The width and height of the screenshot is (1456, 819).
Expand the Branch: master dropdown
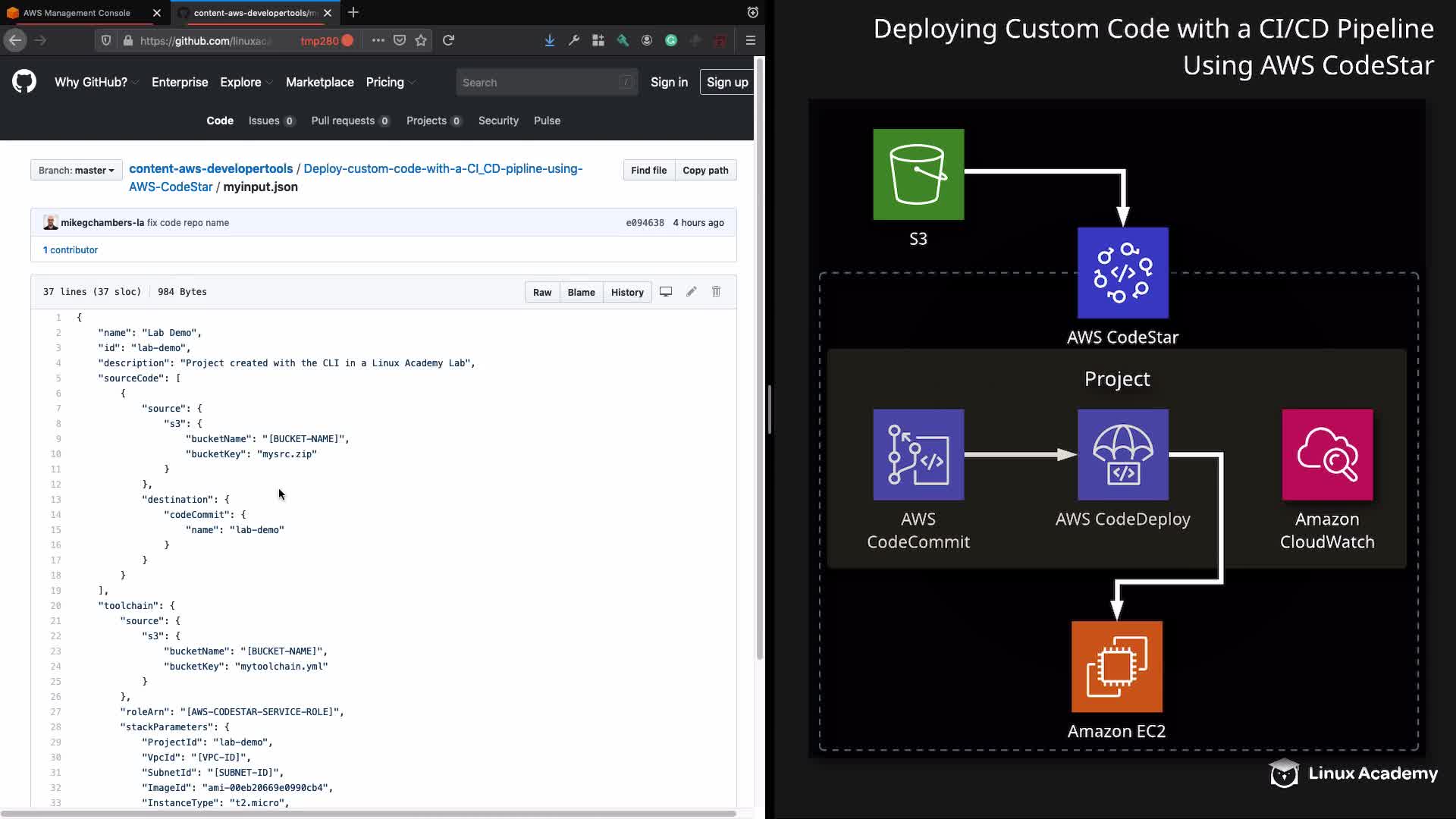(76, 171)
